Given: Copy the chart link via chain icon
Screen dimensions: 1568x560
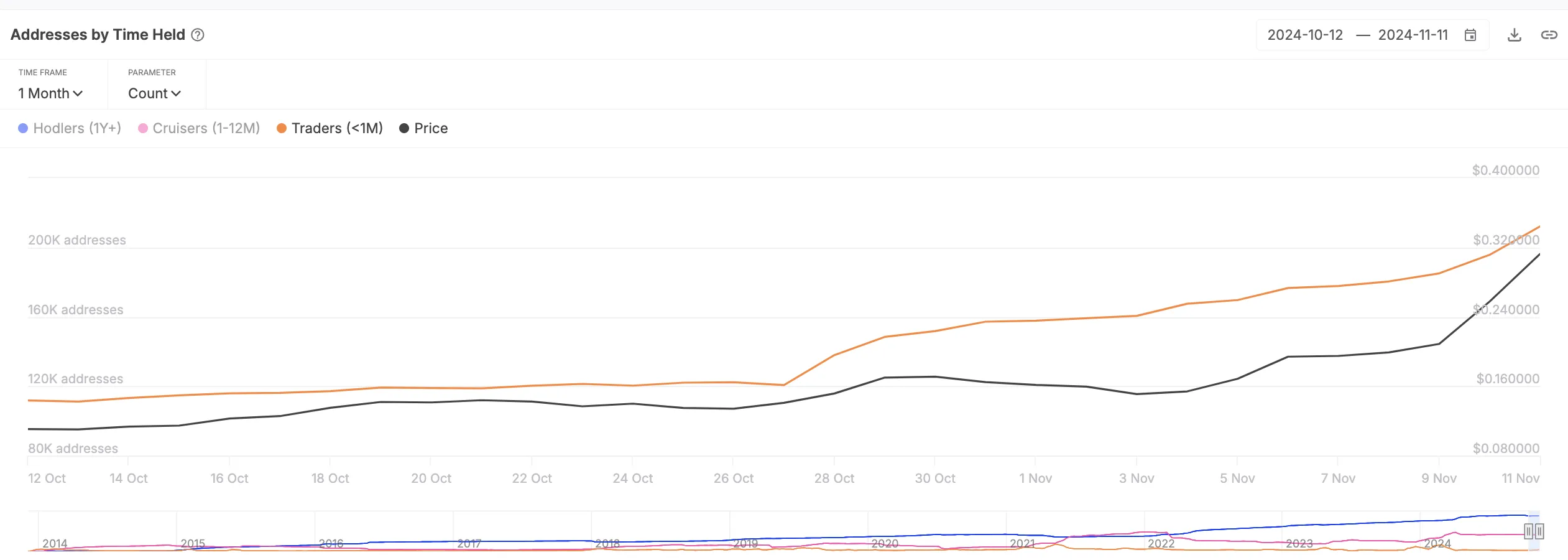Looking at the screenshot, I should click(1549, 35).
